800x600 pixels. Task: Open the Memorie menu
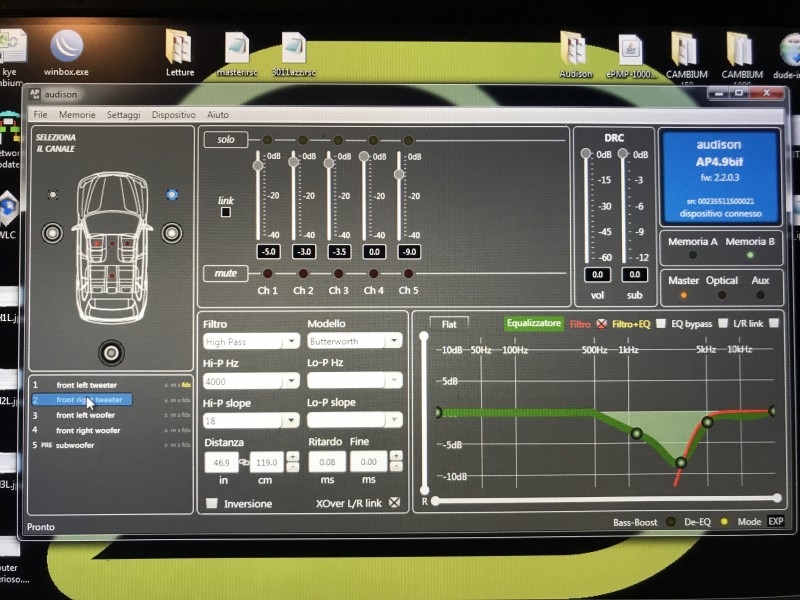[x=77, y=114]
